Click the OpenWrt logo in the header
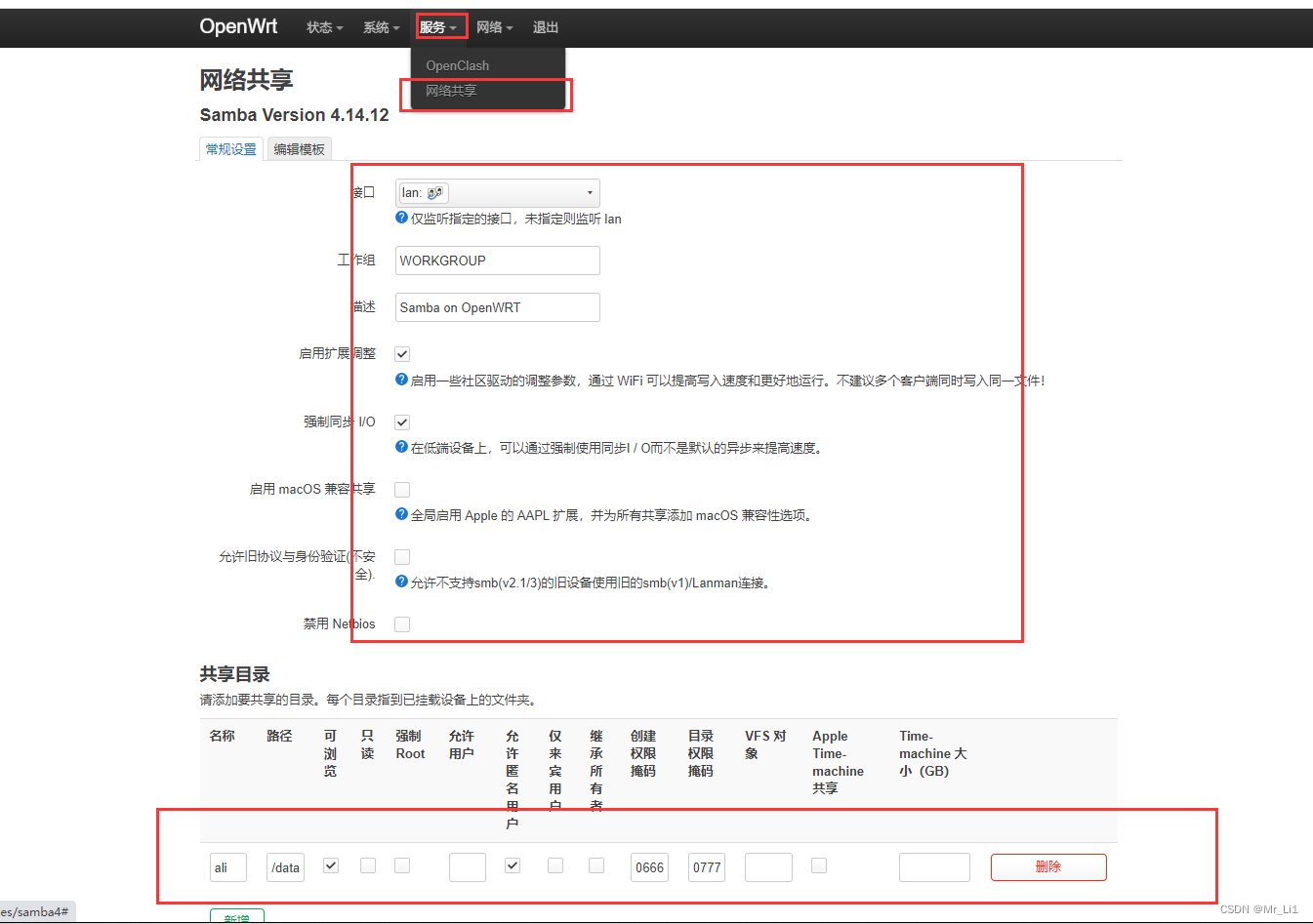 pos(238,26)
